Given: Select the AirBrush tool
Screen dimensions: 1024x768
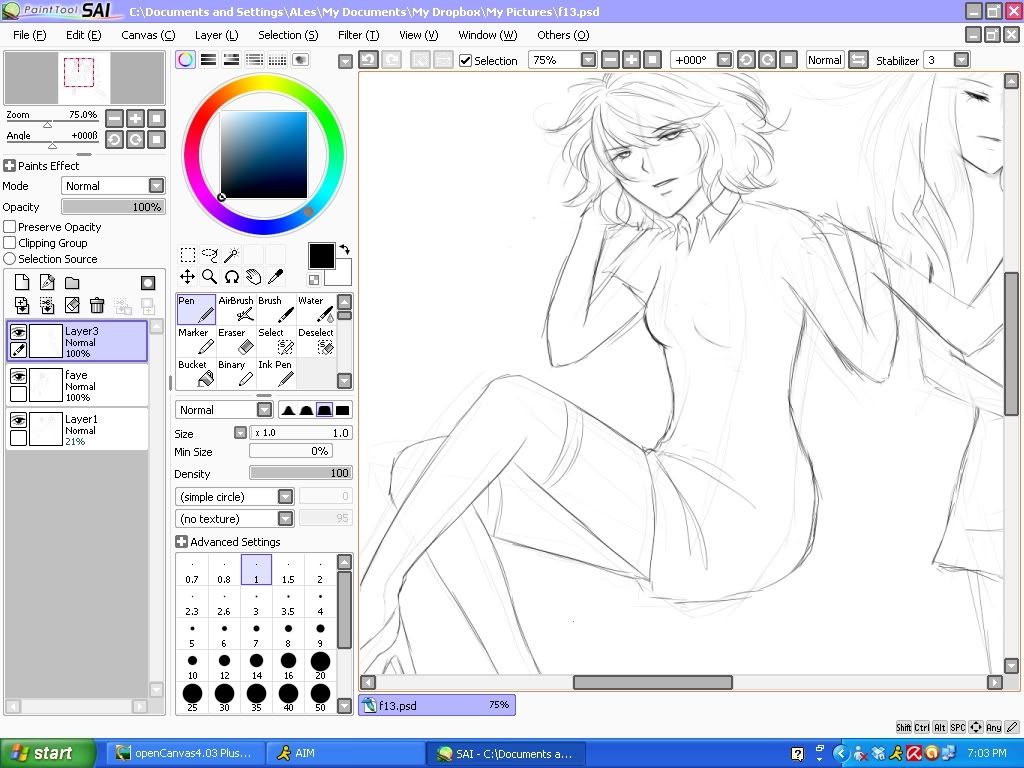Looking at the screenshot, I should click(236, 309).
